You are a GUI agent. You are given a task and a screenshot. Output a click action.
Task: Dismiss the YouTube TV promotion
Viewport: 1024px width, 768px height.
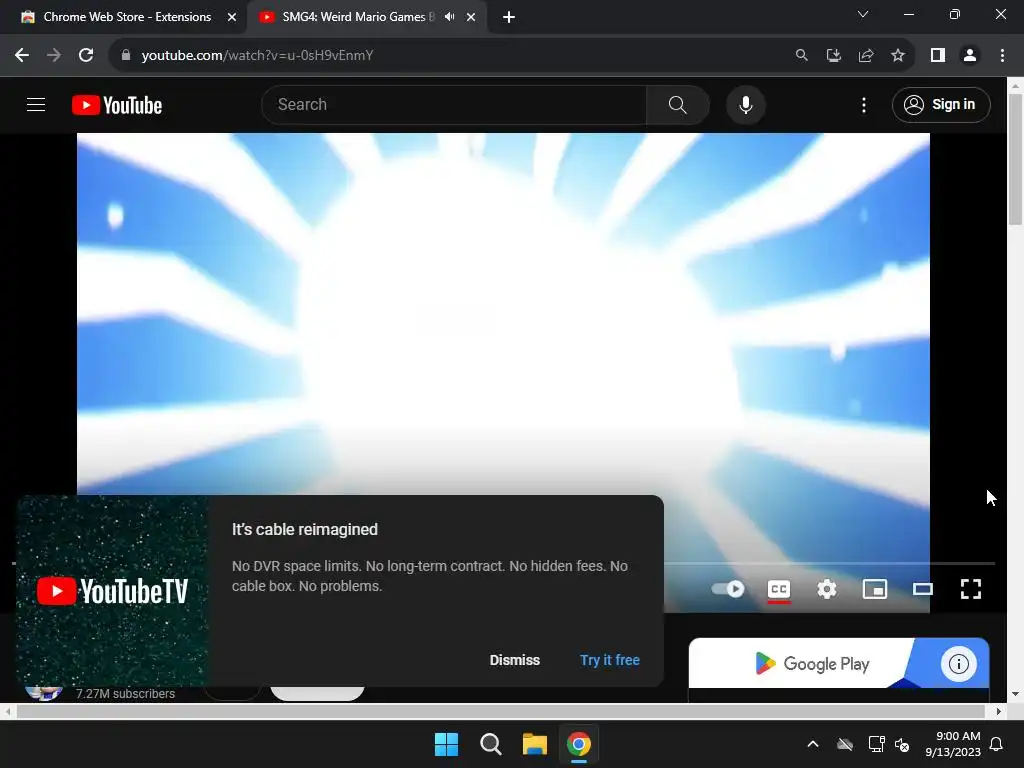515,660
